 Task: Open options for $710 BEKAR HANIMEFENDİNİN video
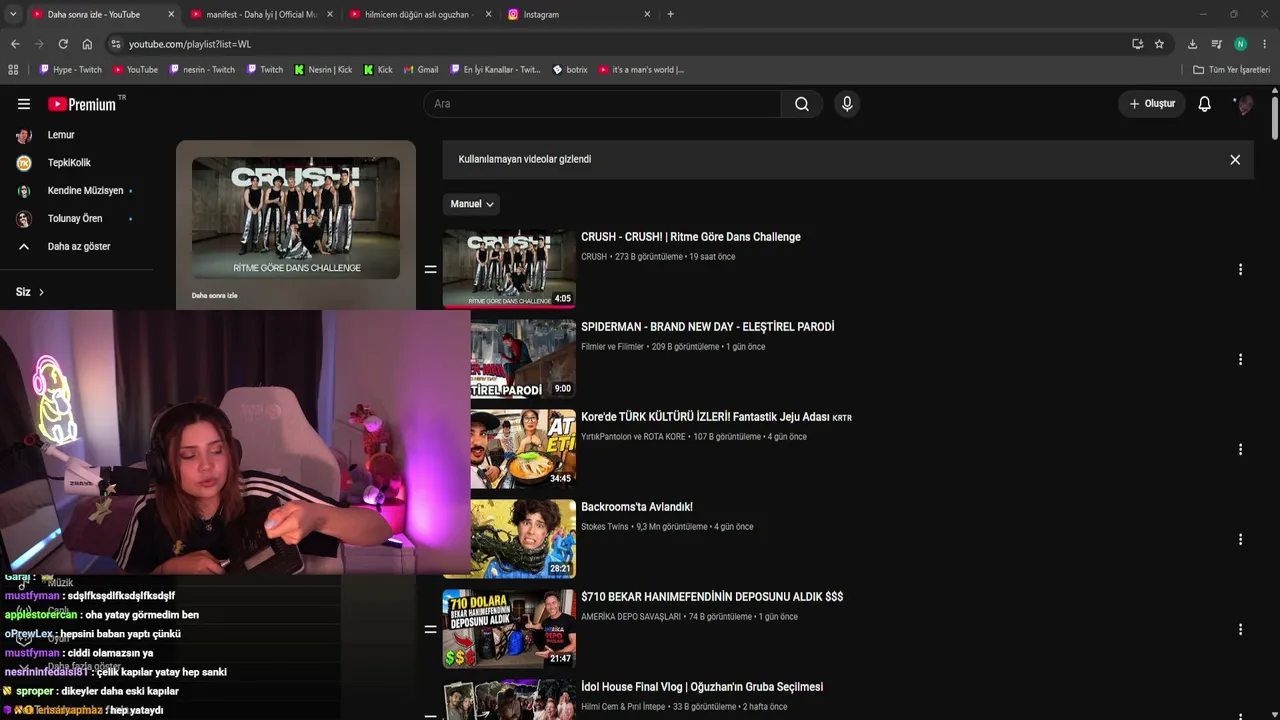point(1240,630)
